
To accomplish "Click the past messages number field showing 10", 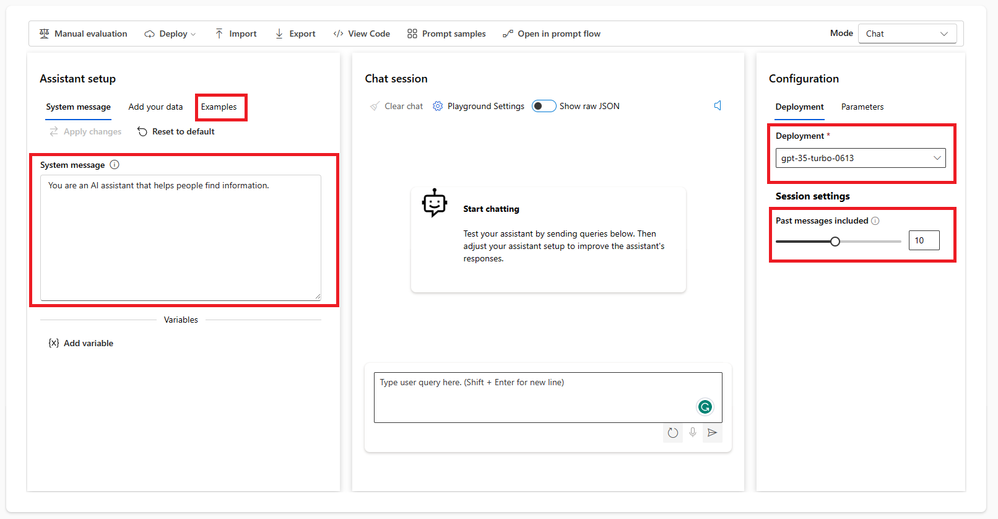I will coord(924,240).
